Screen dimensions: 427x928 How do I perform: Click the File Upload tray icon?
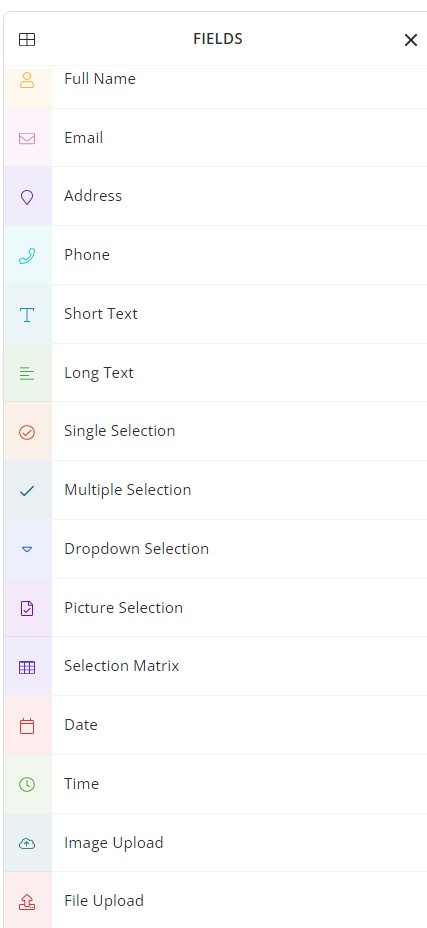click(27, 901)
